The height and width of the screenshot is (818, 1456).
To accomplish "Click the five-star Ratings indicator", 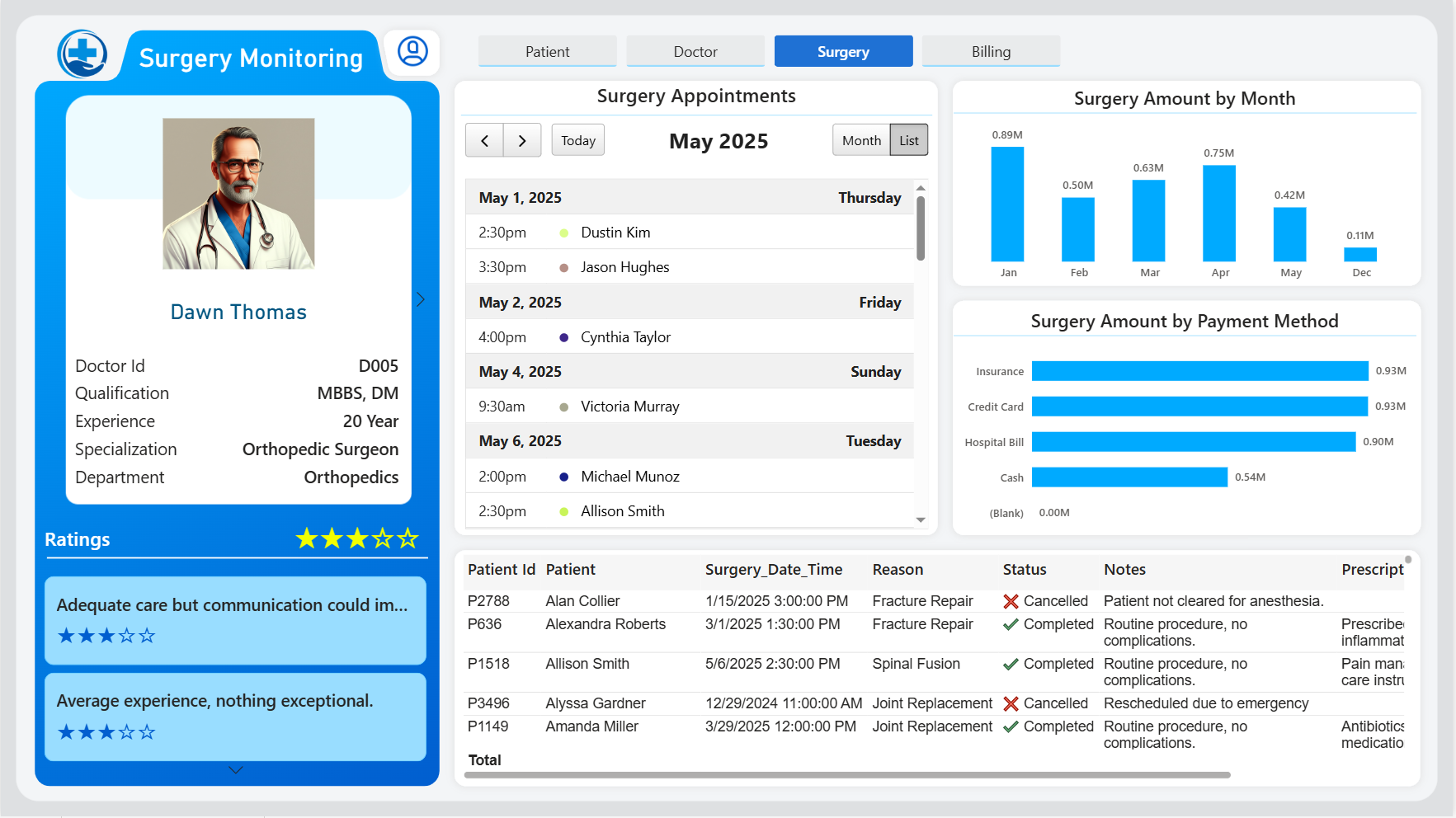I will (357, 539).
